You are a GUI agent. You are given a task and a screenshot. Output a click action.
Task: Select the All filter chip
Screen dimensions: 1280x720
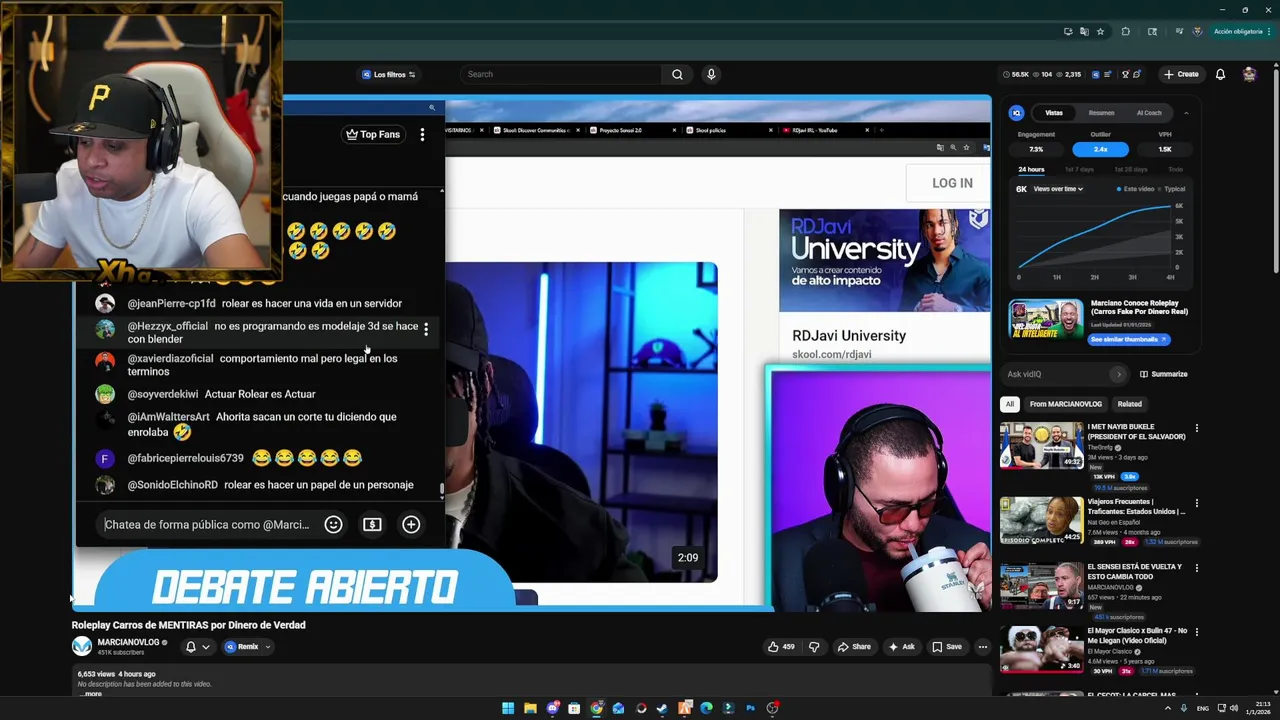[1009, 404]
